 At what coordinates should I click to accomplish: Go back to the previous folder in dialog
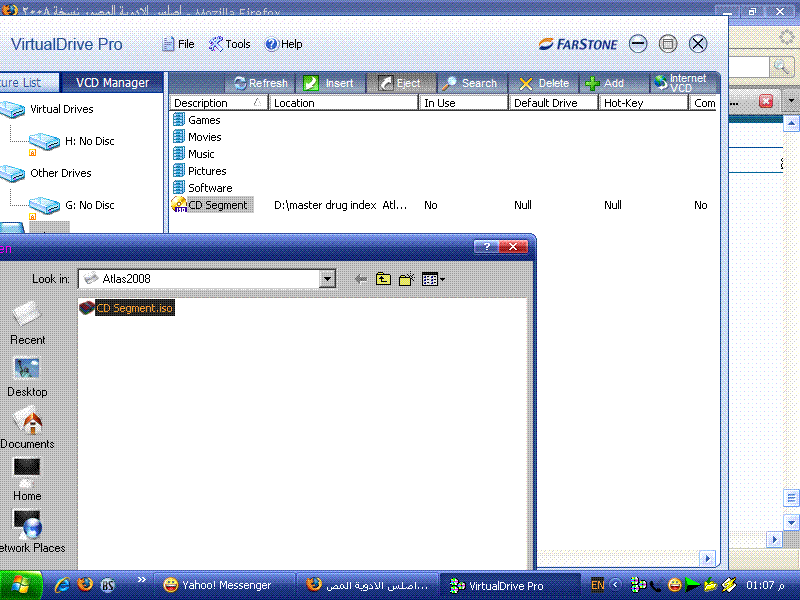point(361,279)
